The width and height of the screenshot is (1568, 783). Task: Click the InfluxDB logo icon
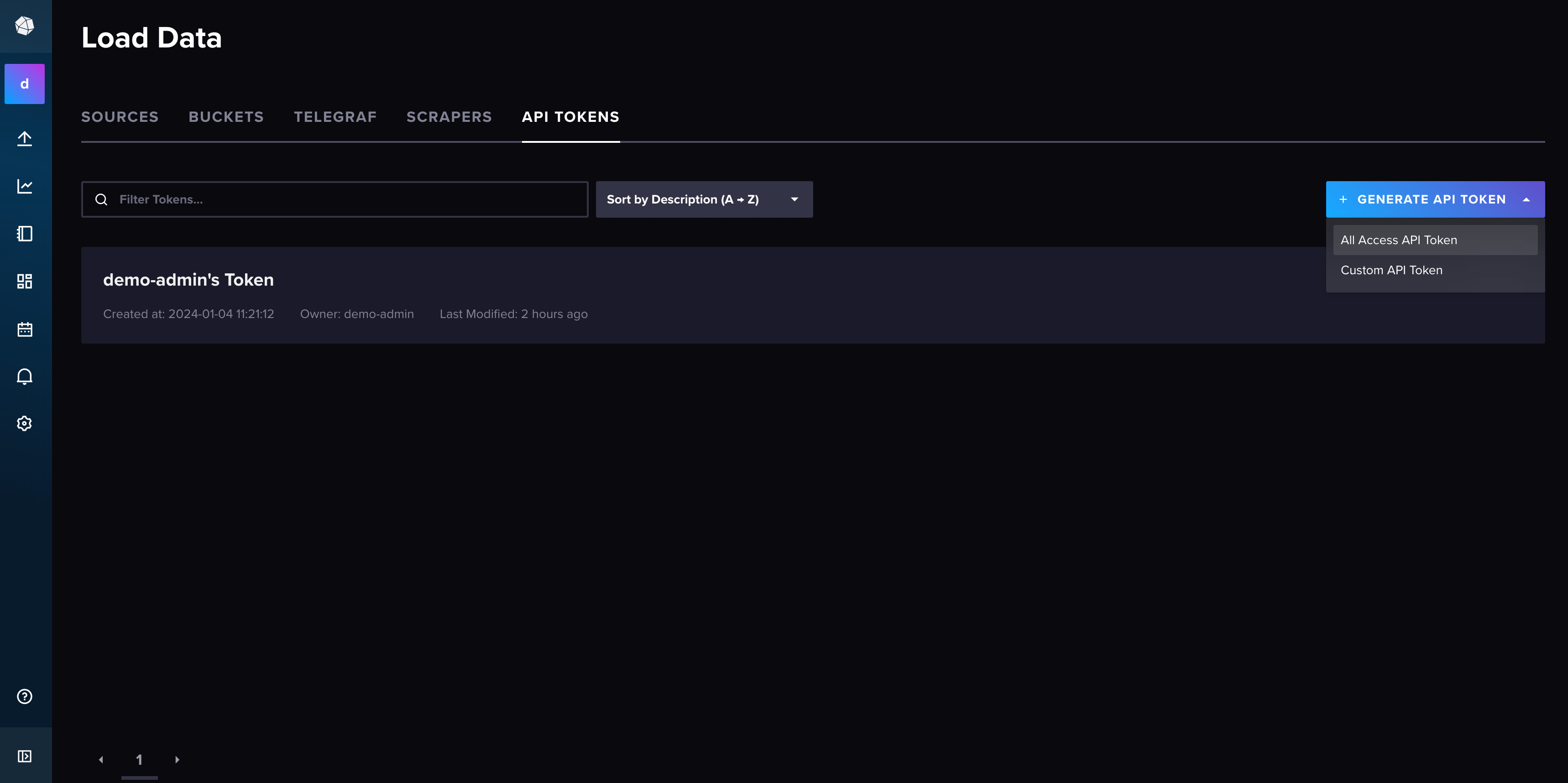coord(24,26)
